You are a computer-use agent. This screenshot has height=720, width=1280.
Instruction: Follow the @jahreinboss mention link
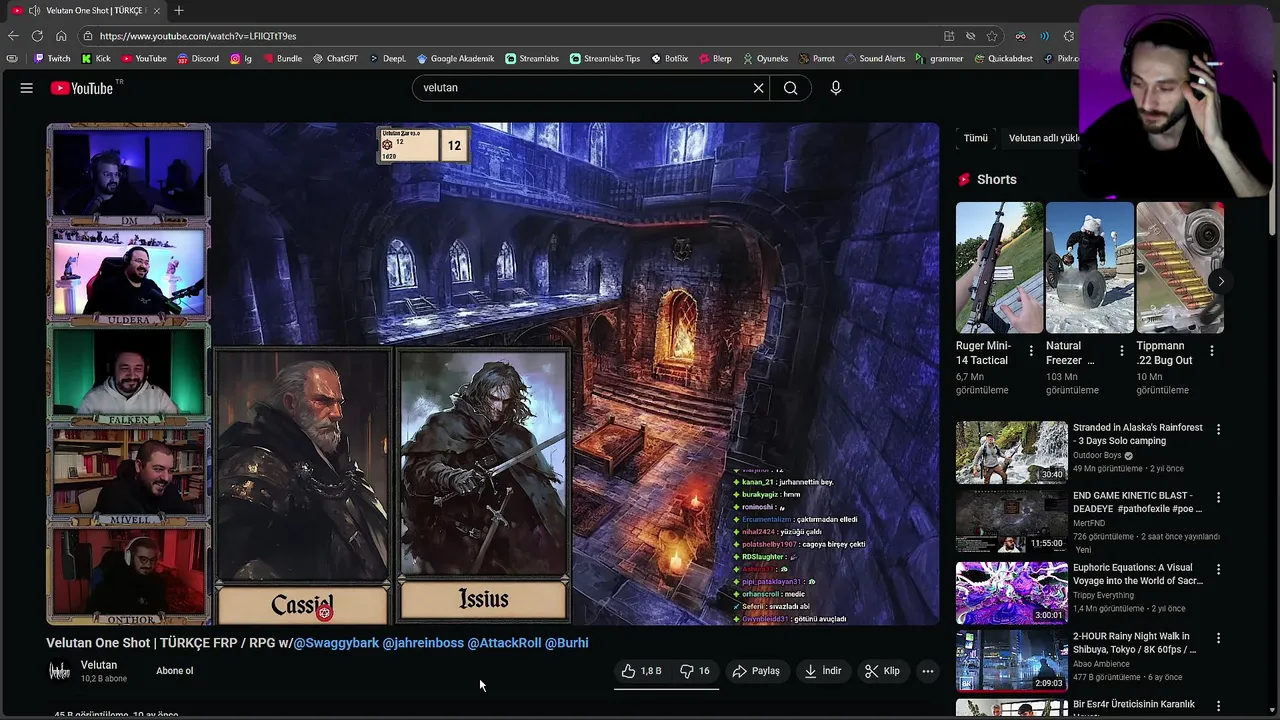tap(423, 643)
